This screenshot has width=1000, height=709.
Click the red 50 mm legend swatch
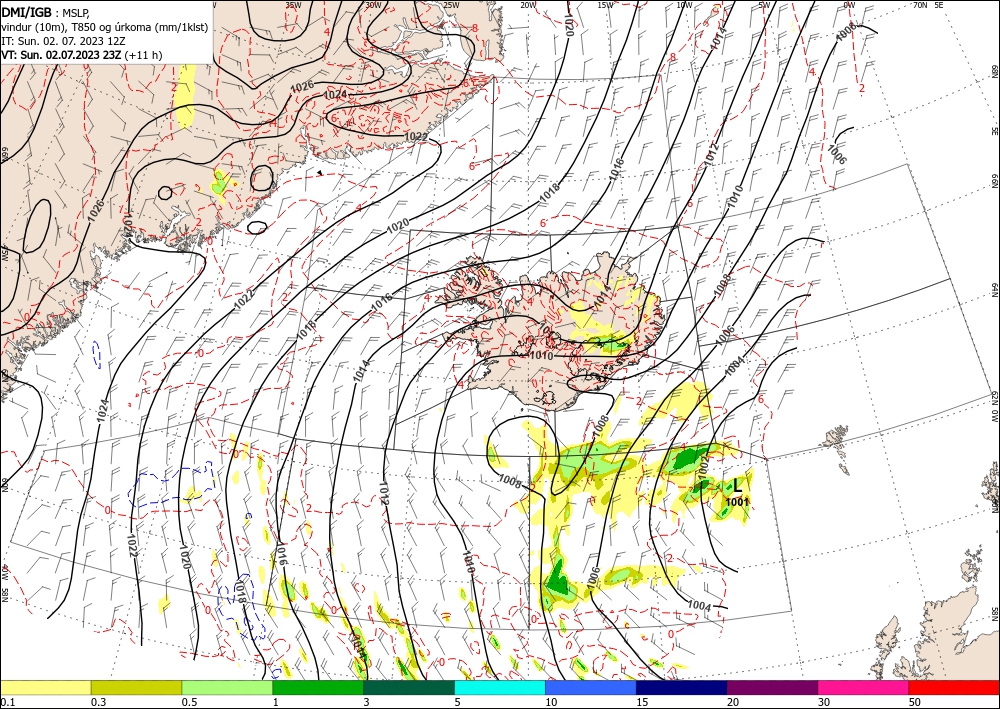point(954,687)
